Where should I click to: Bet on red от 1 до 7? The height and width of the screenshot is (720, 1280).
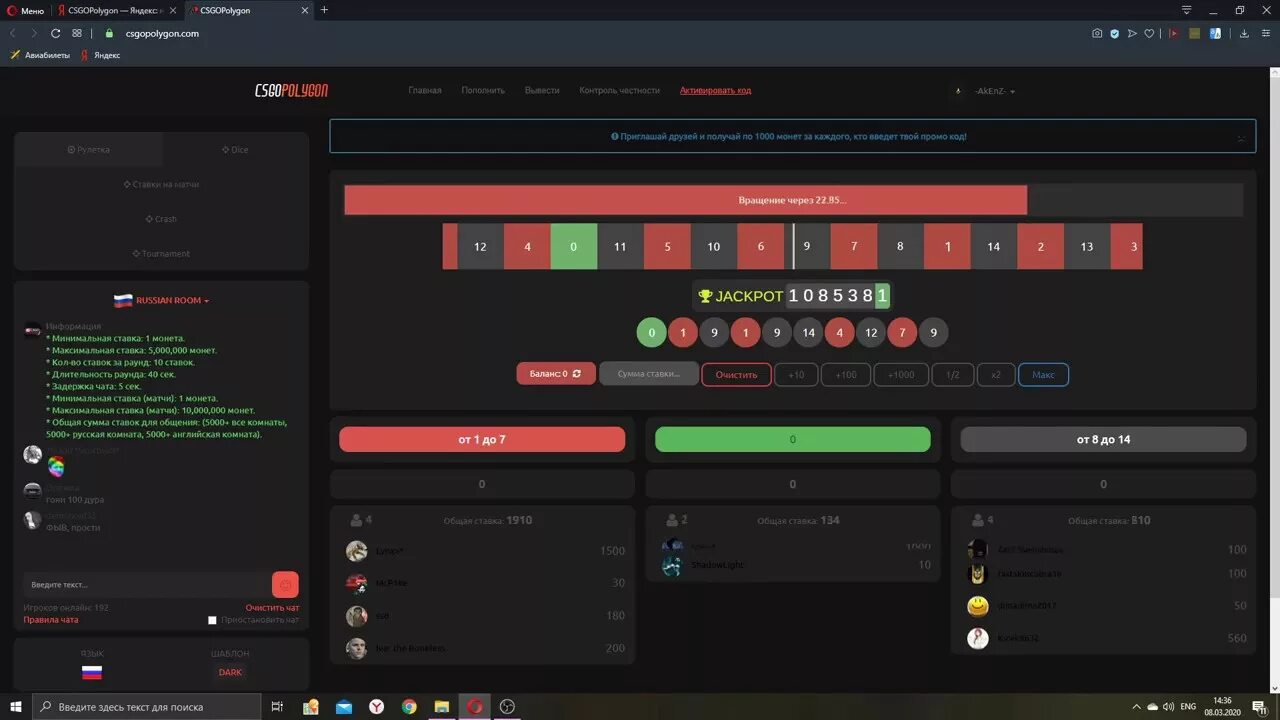pos(482,439)
